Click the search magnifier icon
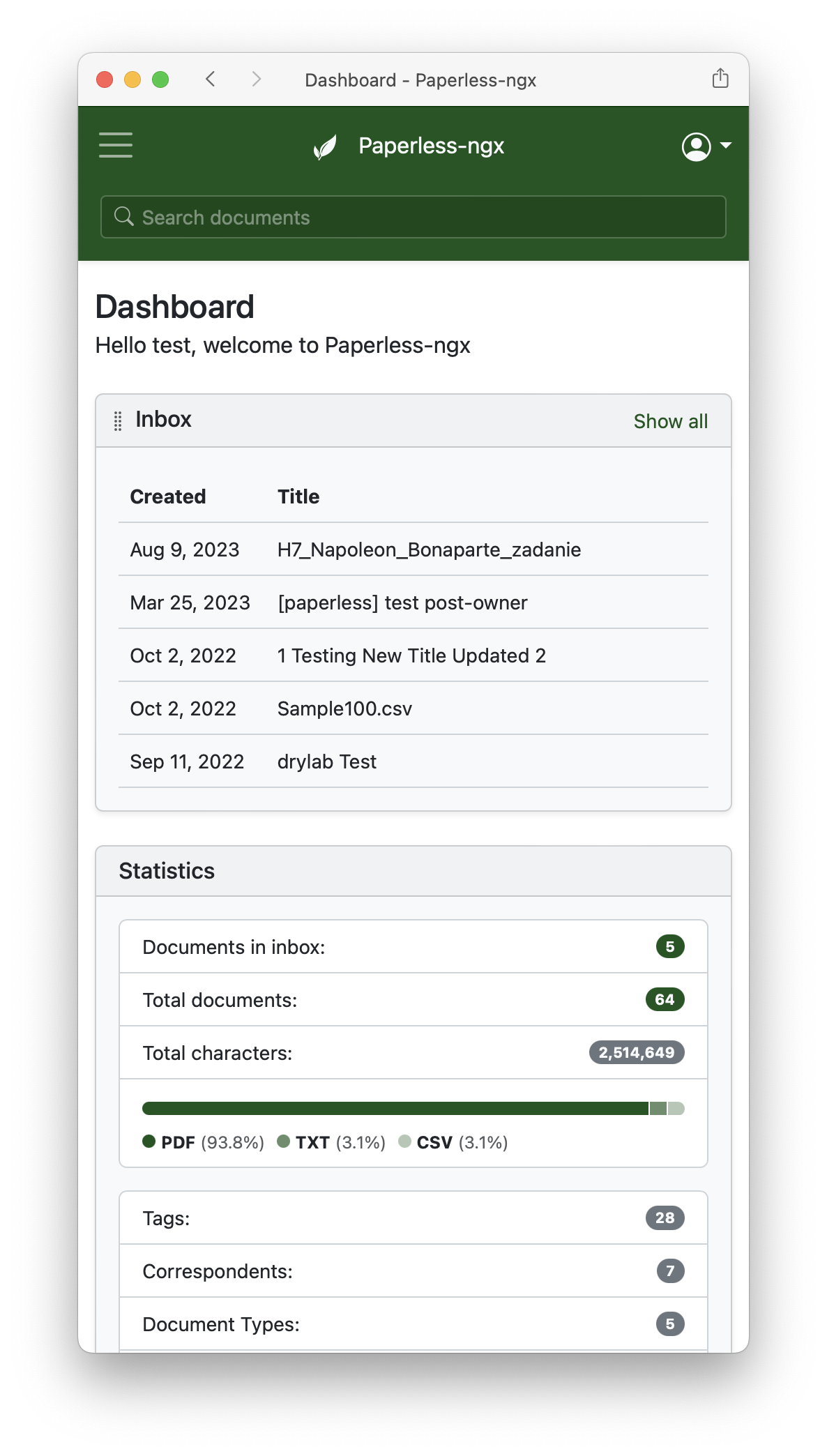This screenshot has width=827, height=1456. 124,217
